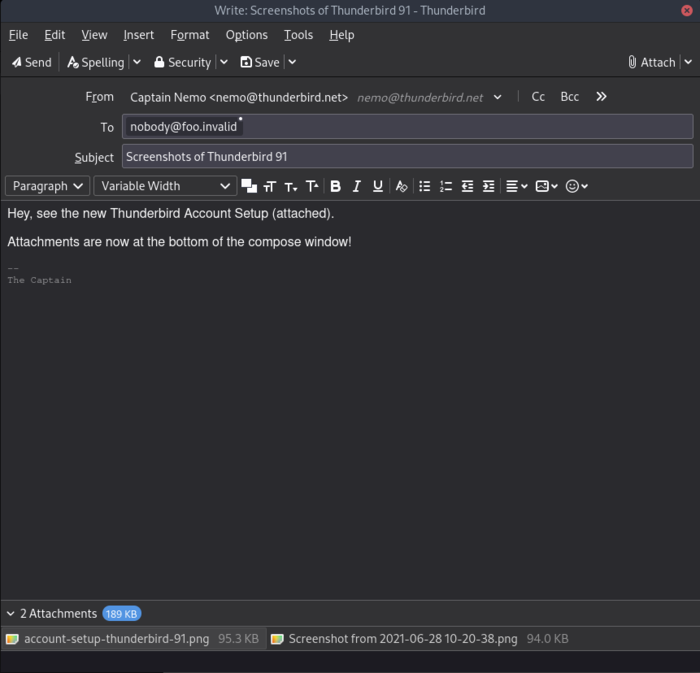The image size is (700, 673).
Task: Open the Paragraph style dropdown
Action: pyautogui.click(x=47, y=186)
